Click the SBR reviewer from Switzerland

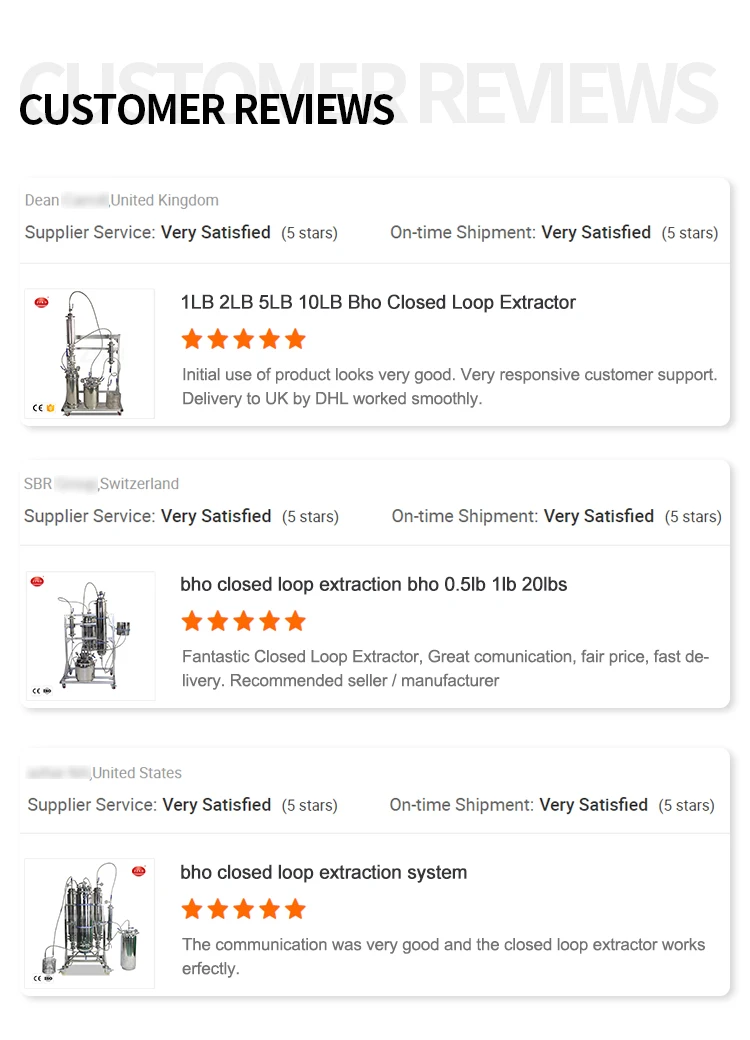tap(60, 484)
